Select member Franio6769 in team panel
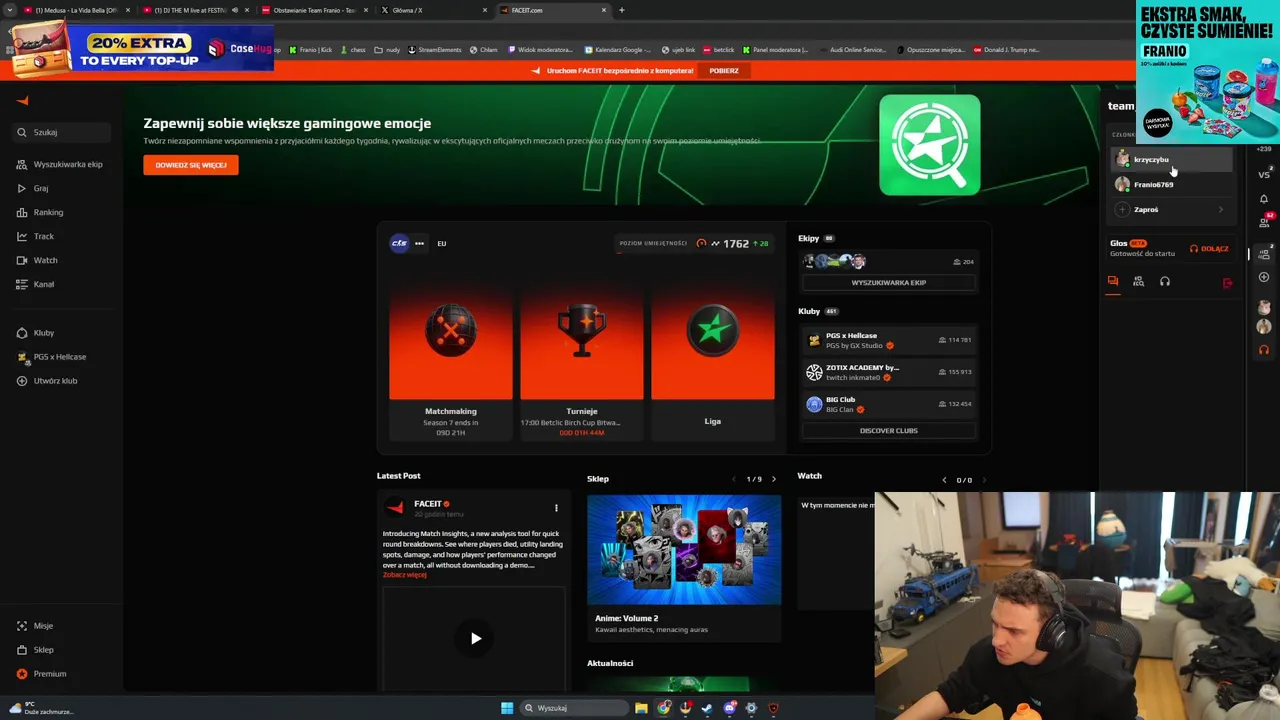This screenshot has width=1280, height=720. 1171,185
